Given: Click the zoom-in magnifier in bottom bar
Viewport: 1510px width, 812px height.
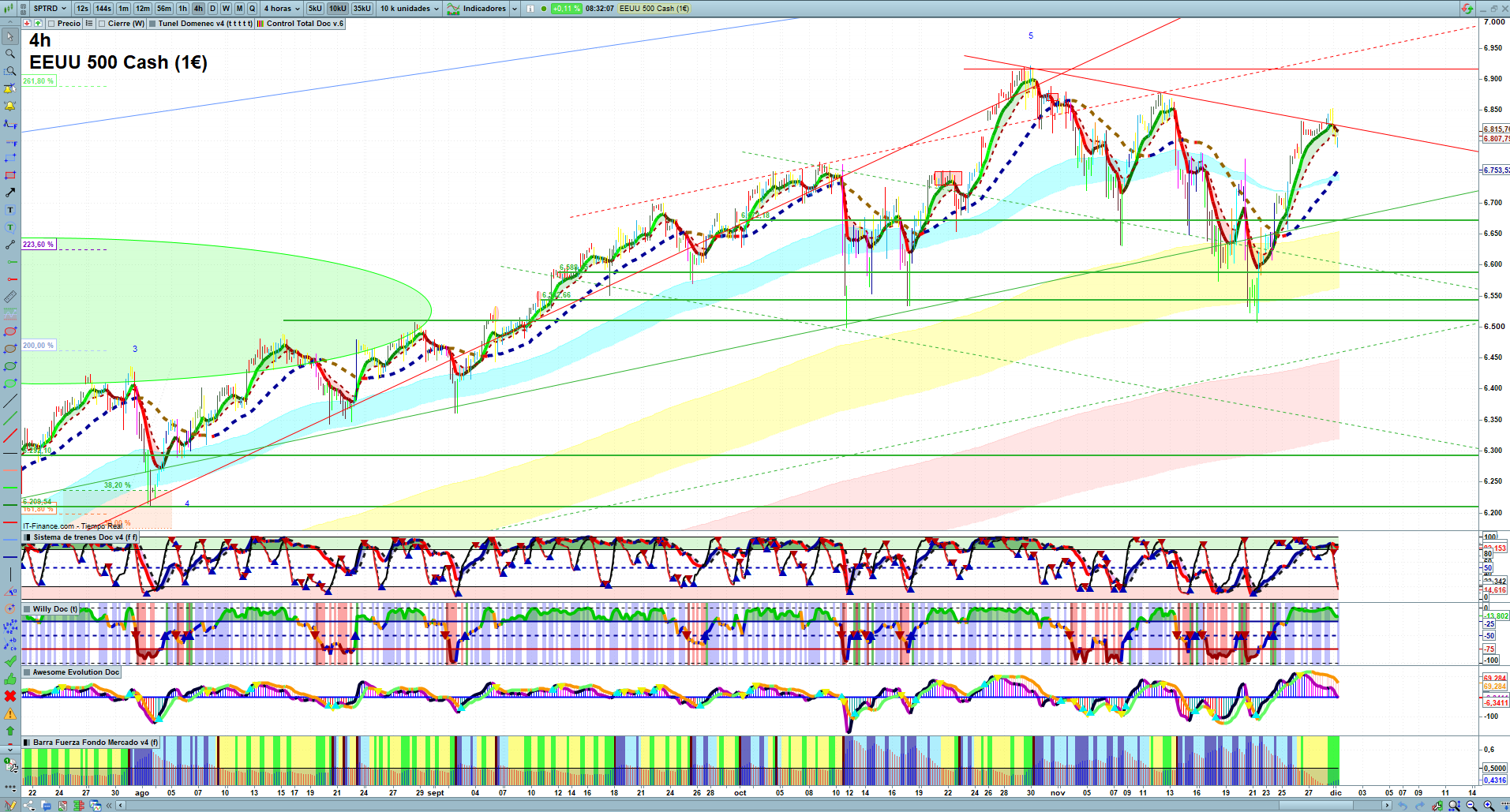Looking at the screenshot, I should (1489, 806).
